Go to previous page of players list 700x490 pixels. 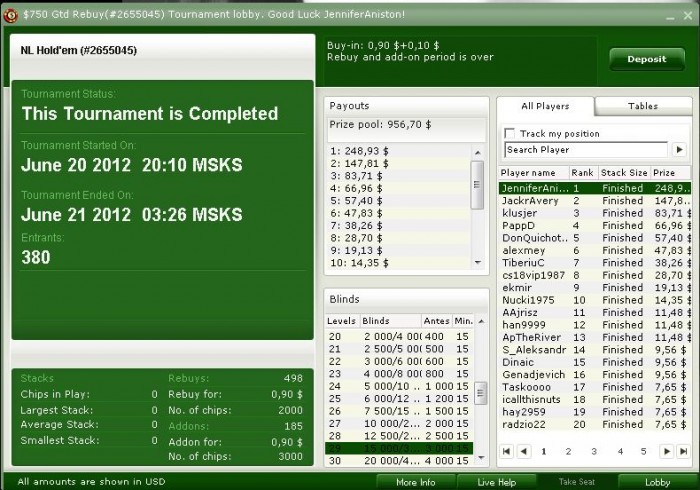tap(524, 451)
